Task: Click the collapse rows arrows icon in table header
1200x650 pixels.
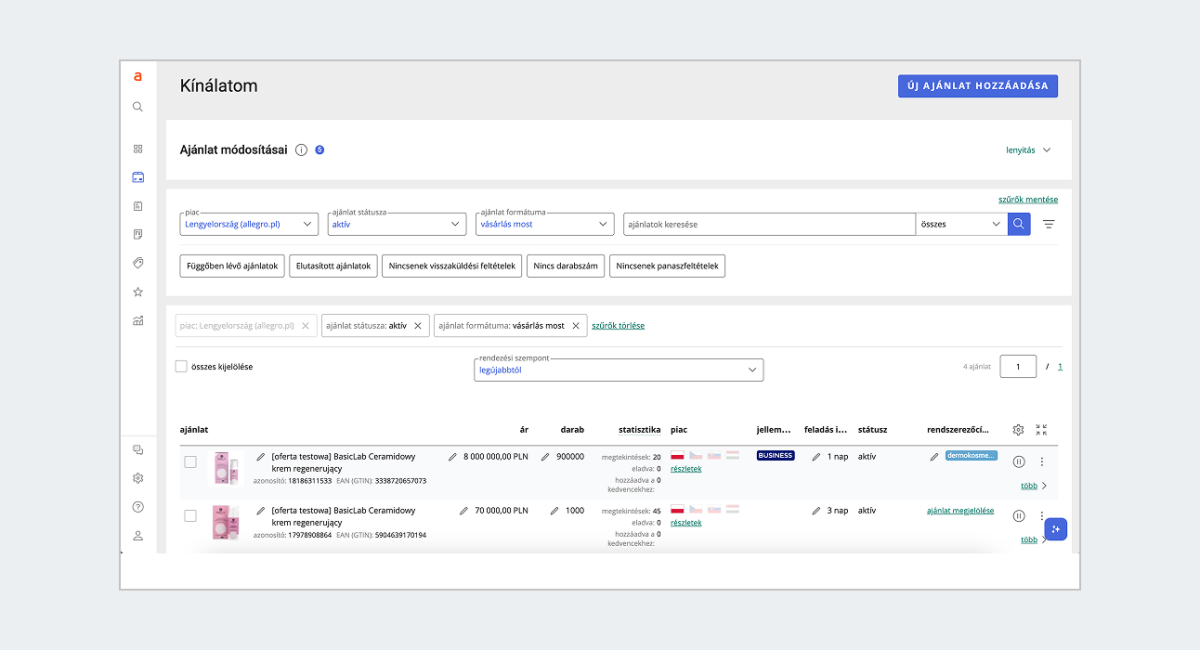Action: pyautogui.click(x=1042, y=430)
